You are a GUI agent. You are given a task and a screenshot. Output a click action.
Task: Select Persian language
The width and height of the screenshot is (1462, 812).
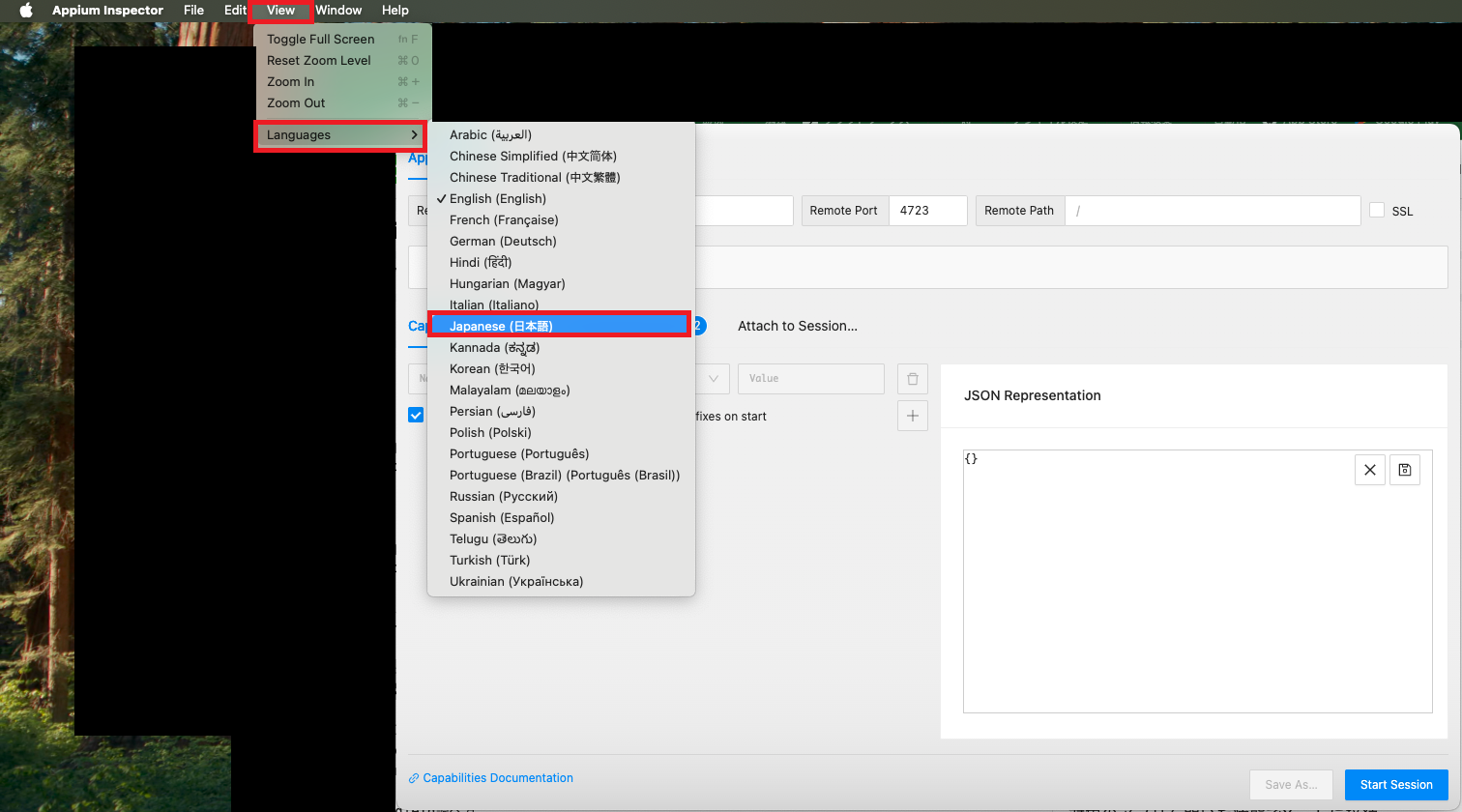click(x=561, y=412)
